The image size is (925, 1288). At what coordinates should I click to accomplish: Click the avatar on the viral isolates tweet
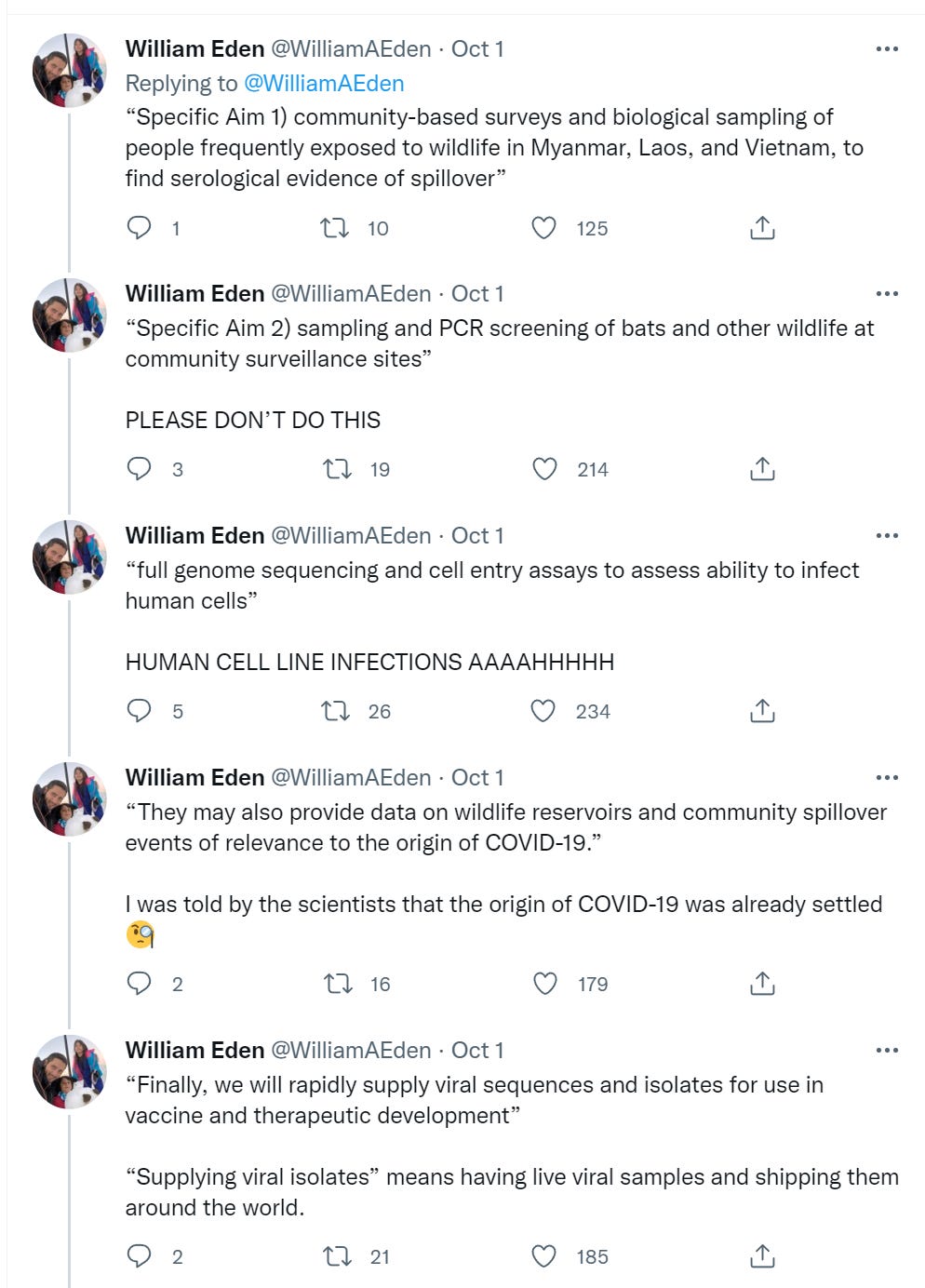tap(70, 1071)
